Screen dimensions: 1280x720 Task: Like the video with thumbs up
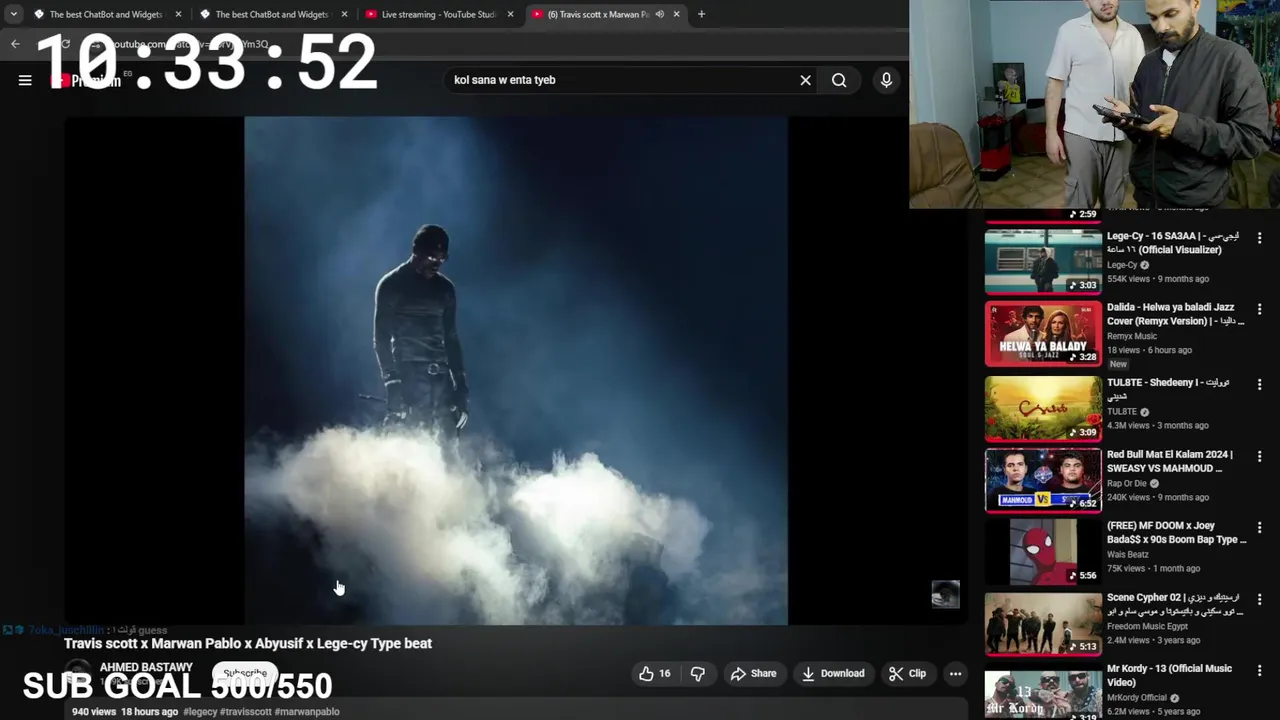coord(655,674)
